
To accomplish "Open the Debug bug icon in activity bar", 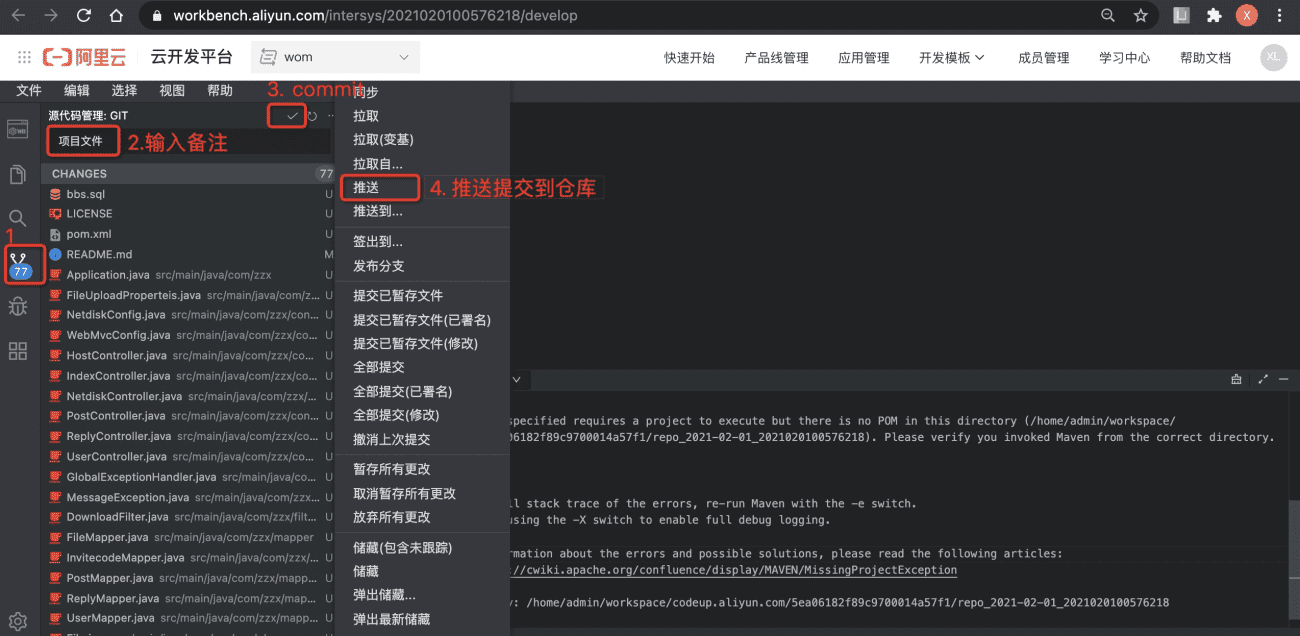I will [x=17, y=307].
